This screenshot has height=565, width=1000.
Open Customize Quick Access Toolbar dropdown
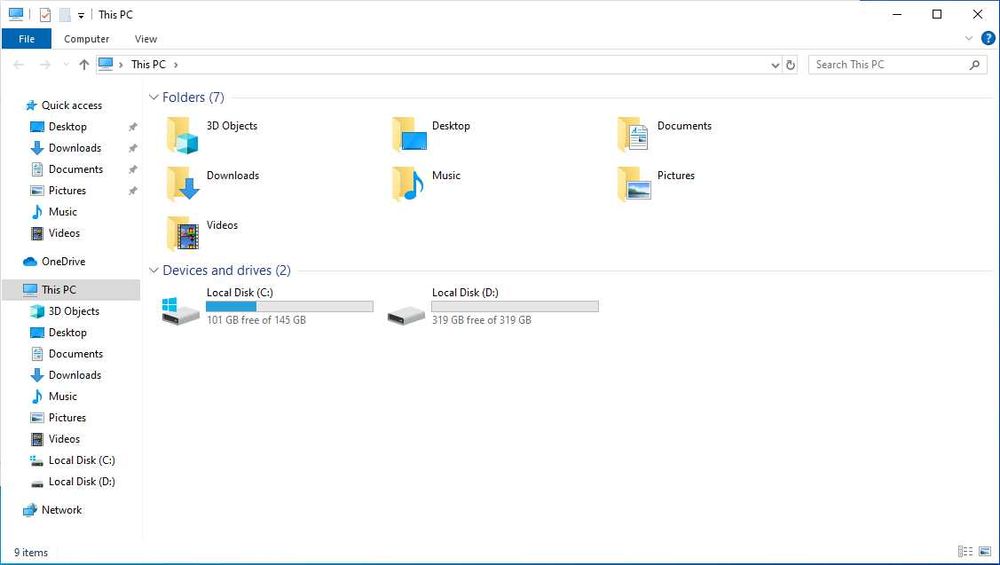click(81, 15)
